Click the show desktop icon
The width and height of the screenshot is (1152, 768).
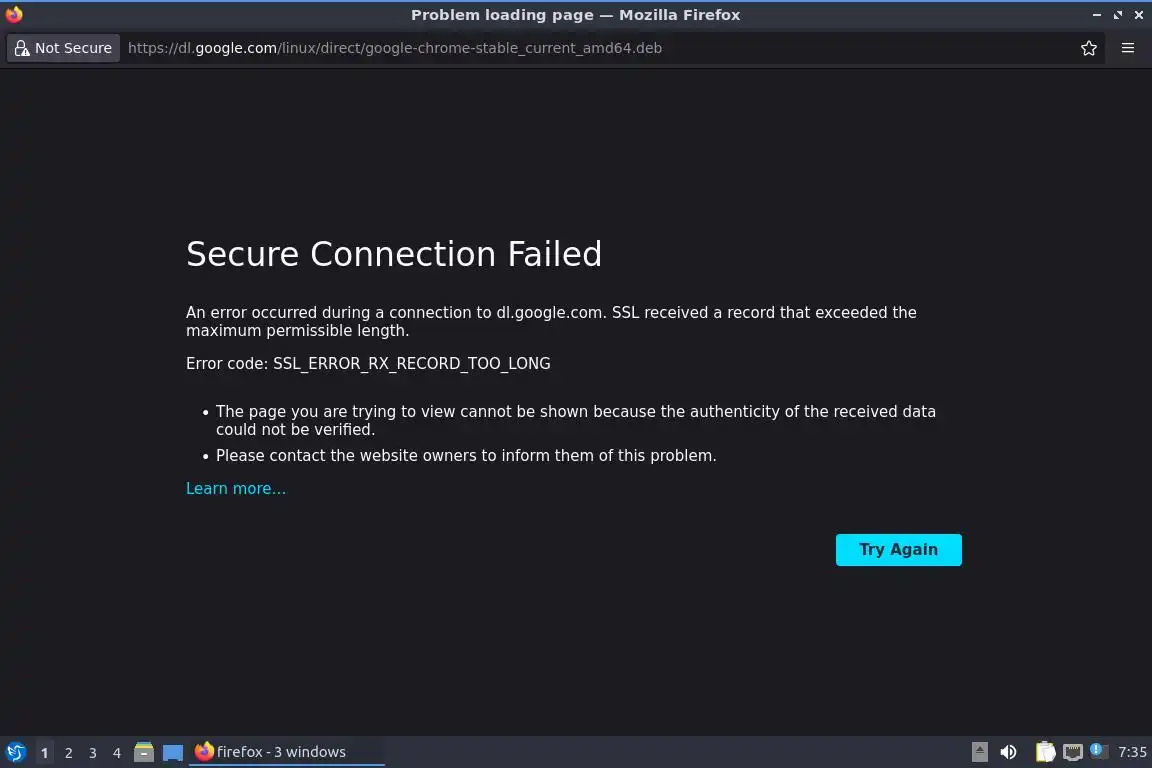tap(173, 753)
